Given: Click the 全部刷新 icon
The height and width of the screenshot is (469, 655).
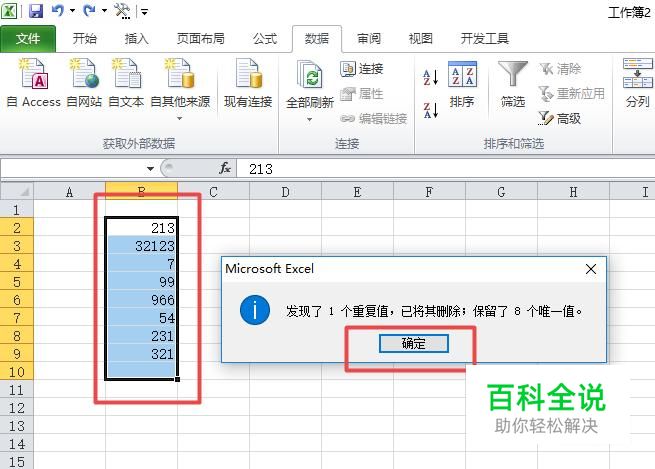Looking at the screenshot, I should (310, 74).
